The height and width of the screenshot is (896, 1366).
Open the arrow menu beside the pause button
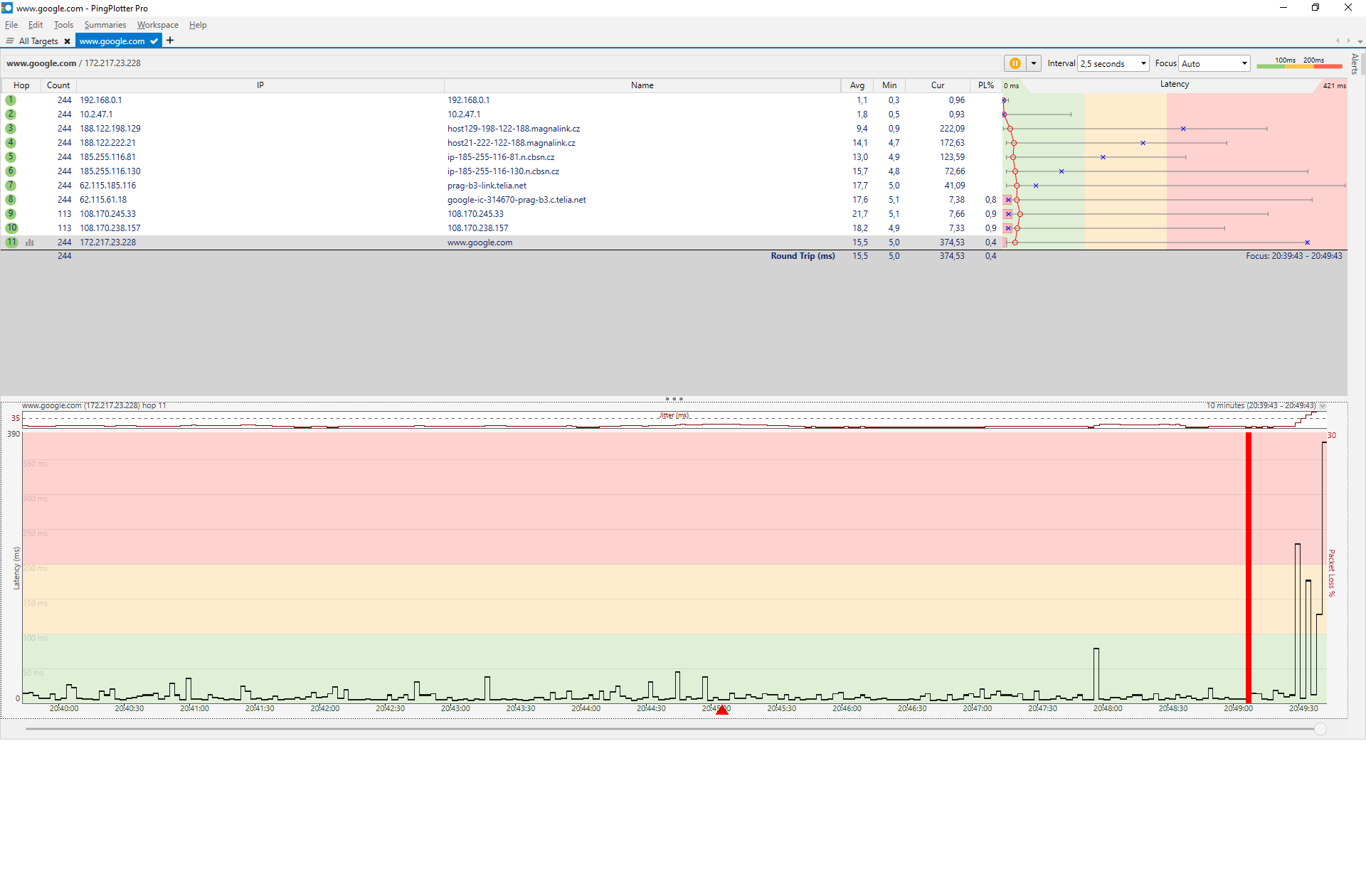(x=1034, y=63)
